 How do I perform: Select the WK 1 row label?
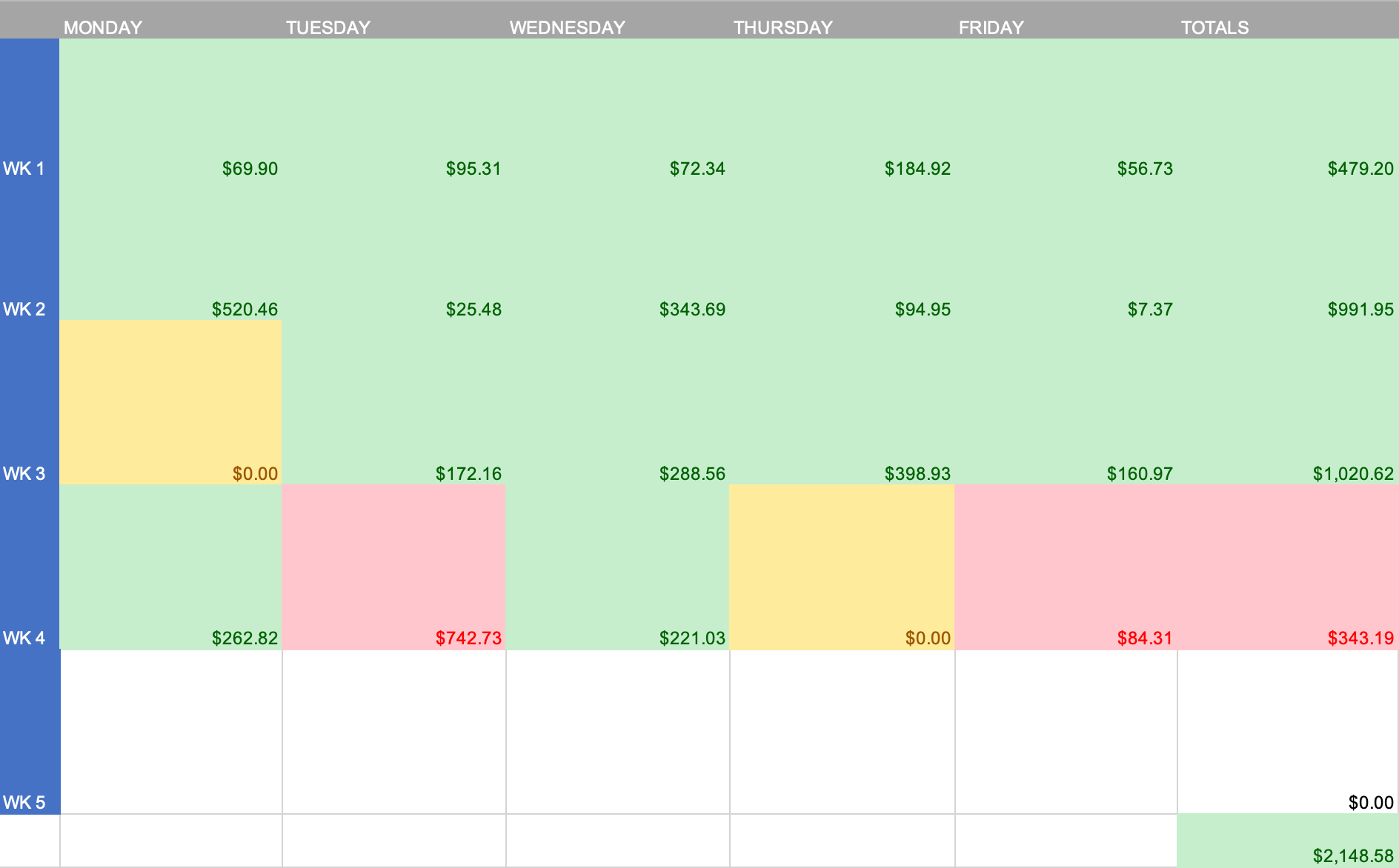(24, 169)
